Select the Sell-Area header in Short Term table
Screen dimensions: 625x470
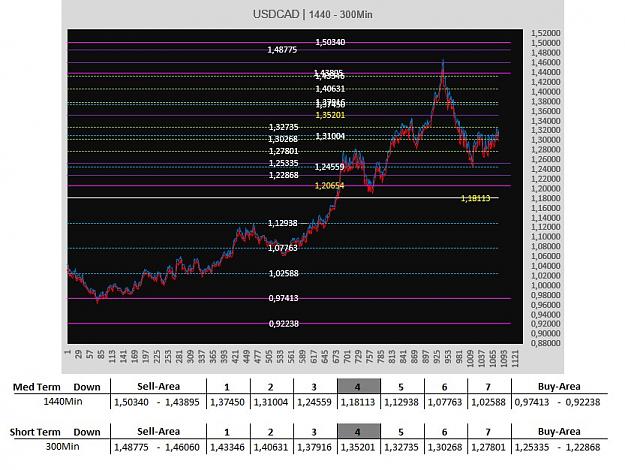(x=158, y=431)
